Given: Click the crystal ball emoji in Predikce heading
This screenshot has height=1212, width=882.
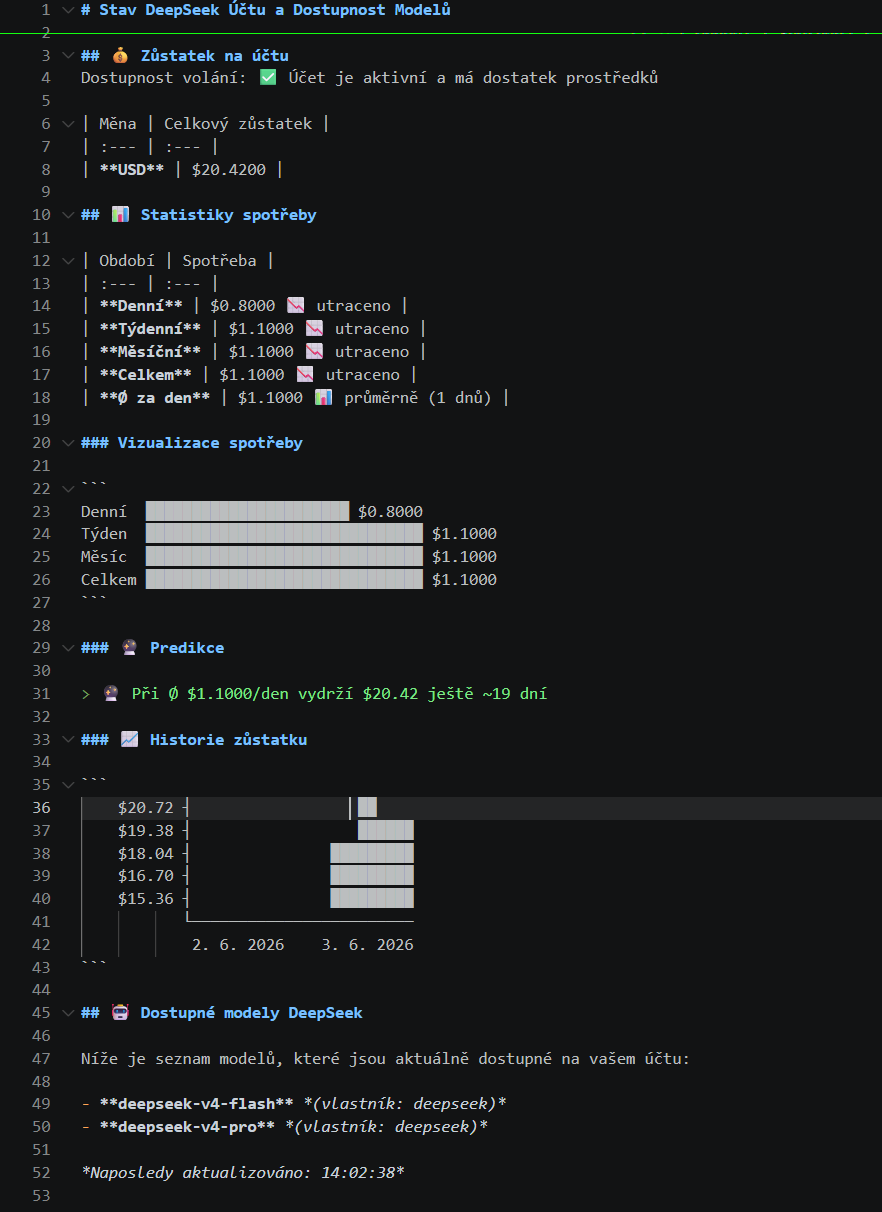Looking at the screenshot, I should click(x=129, y=648).
